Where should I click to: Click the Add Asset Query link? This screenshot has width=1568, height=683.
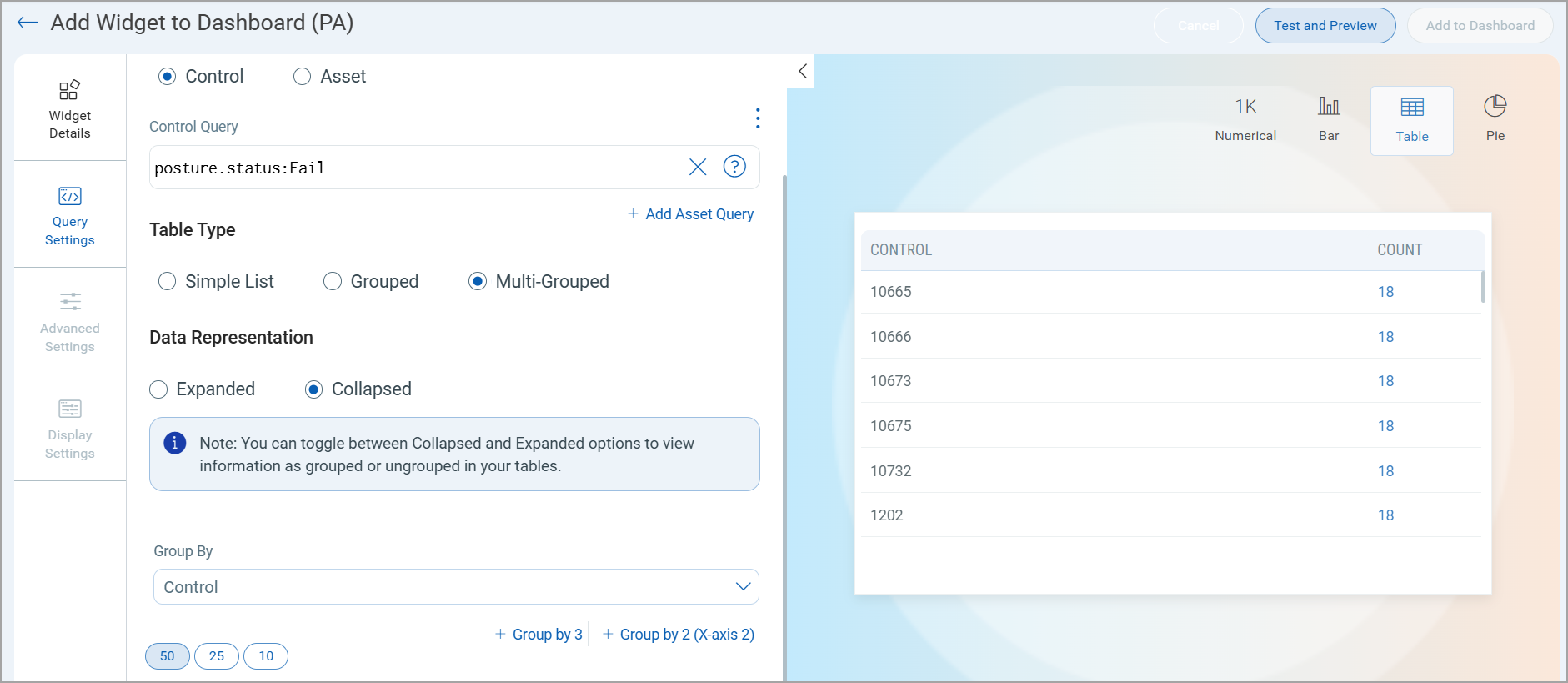[x=691, y=214]
